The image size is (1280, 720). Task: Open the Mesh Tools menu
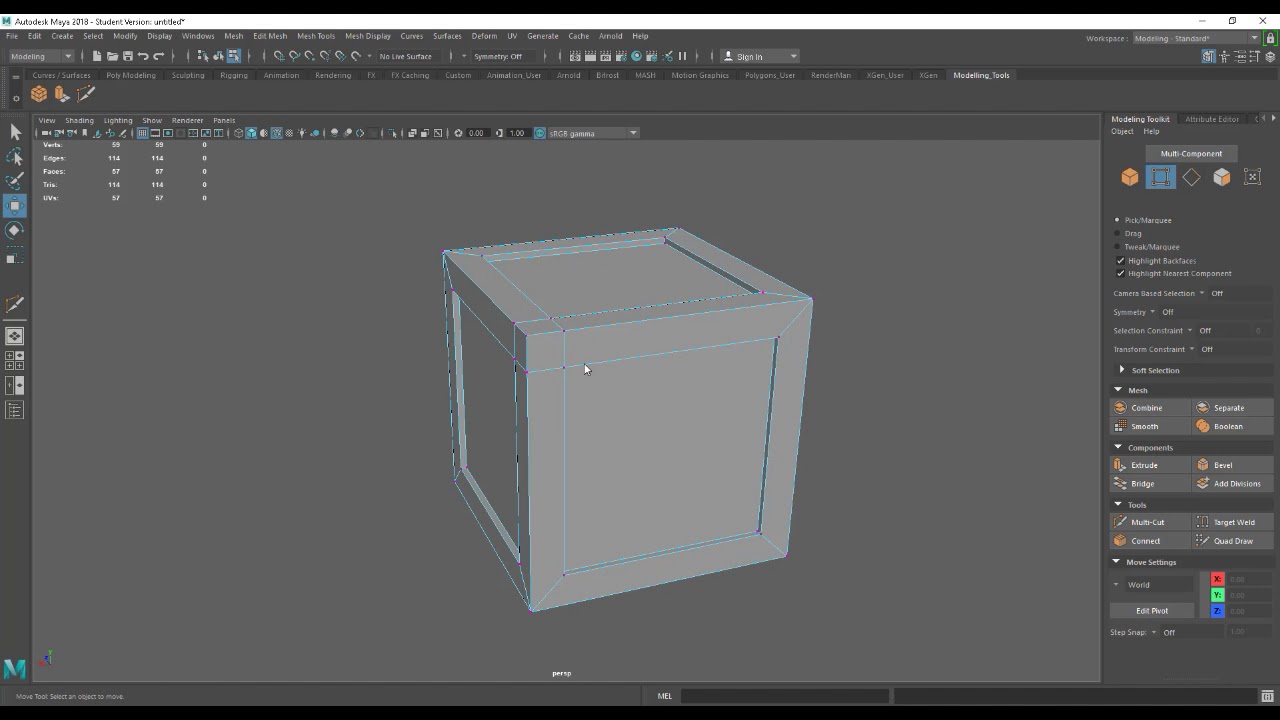pyautogui.click(x=316, y=36)
